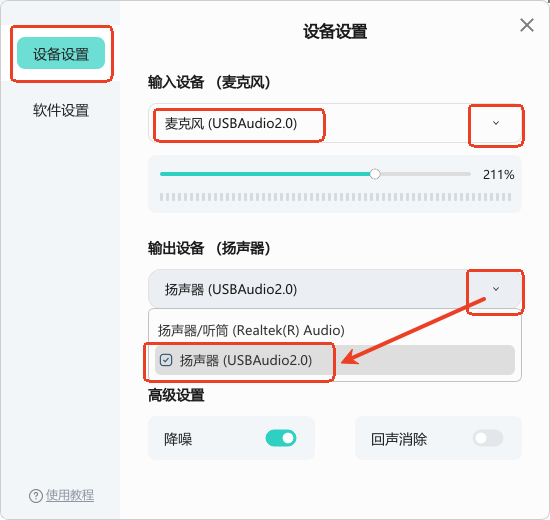Click the microphone input level meter bar

pos(335,197)
